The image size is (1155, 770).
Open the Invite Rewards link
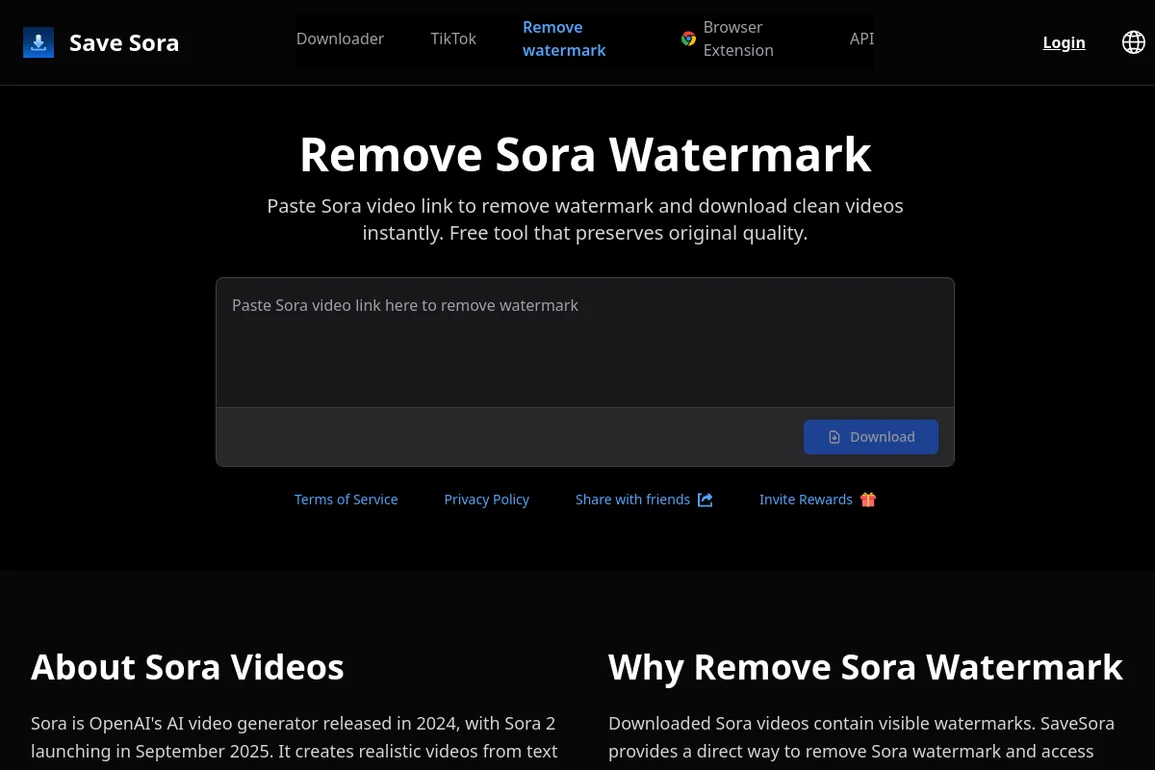[x=805, y=500]
